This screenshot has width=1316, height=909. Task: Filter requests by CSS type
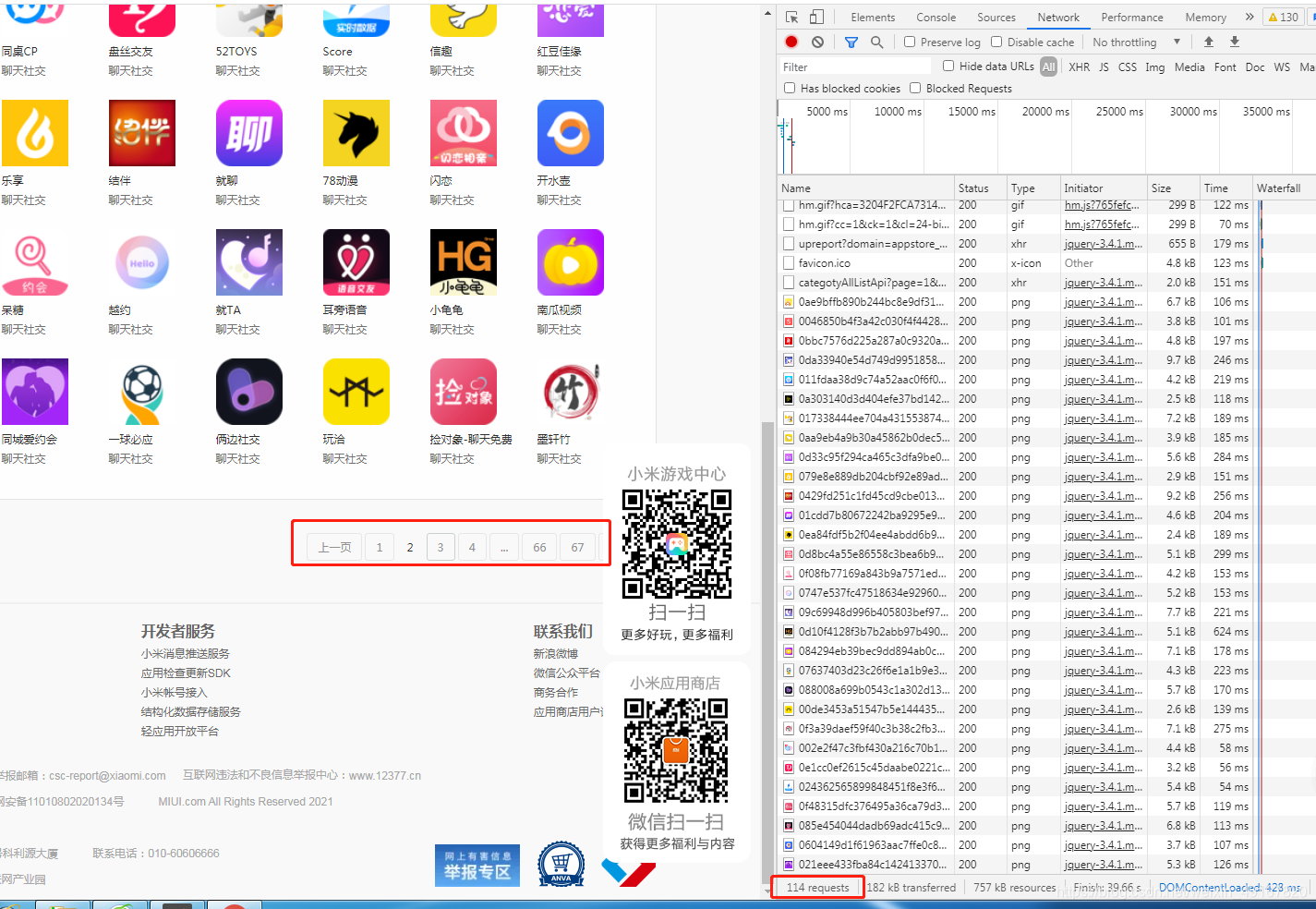(x=1128, y=67)
